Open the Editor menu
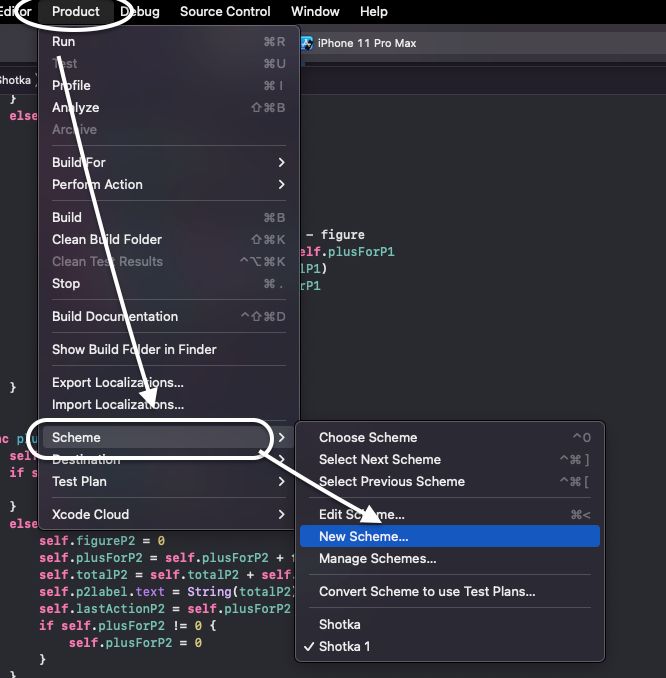Screen dimensions: 666x678 tap(16, 12)
